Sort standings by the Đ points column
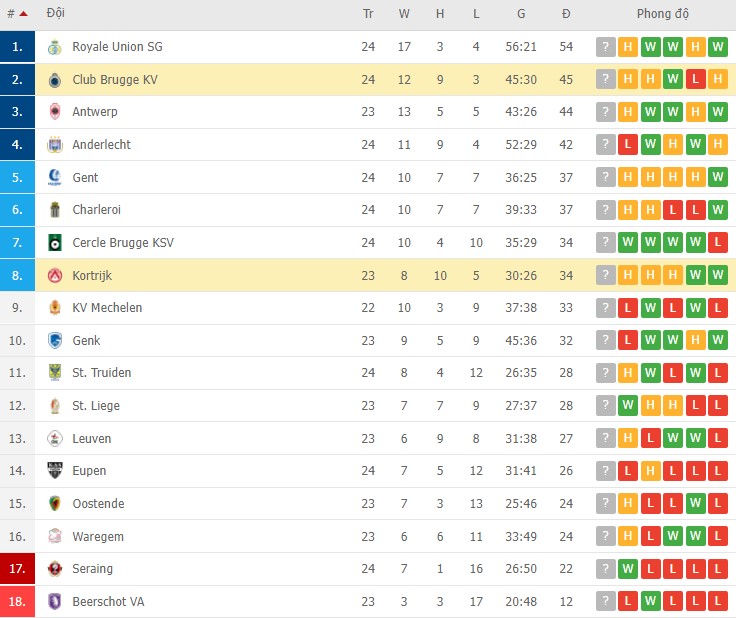Screen dimensions: 736x618 pyautogui.click(x=566, y=14)
